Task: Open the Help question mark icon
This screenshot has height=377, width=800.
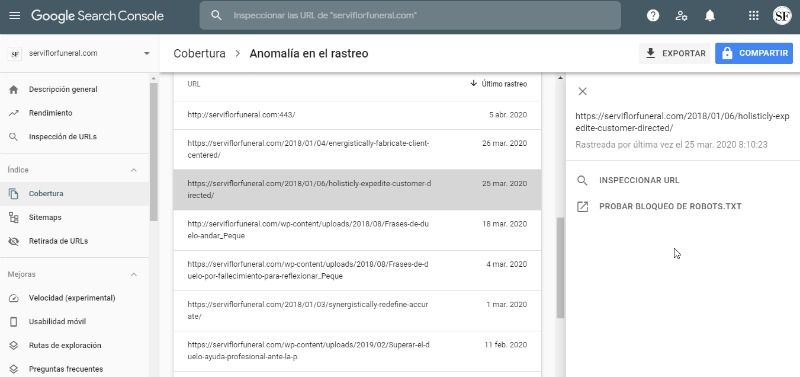Action: coord(653,16)
